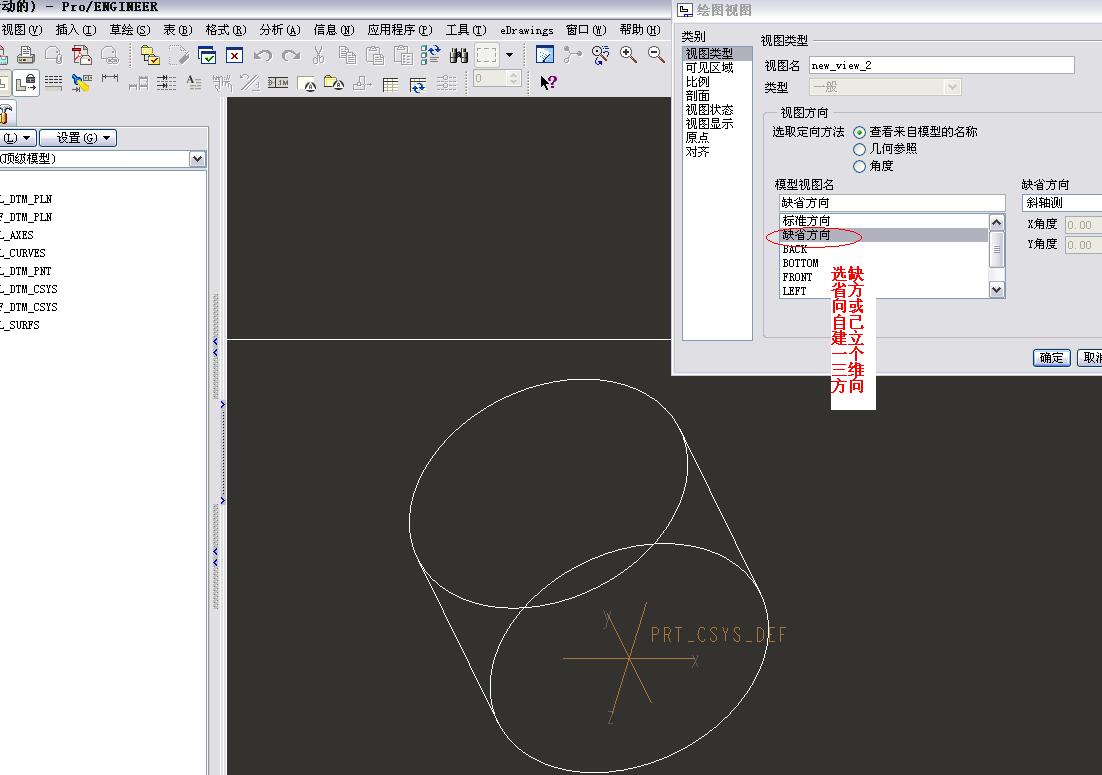Click the binoculars Find icon

[x=459, y=55]
